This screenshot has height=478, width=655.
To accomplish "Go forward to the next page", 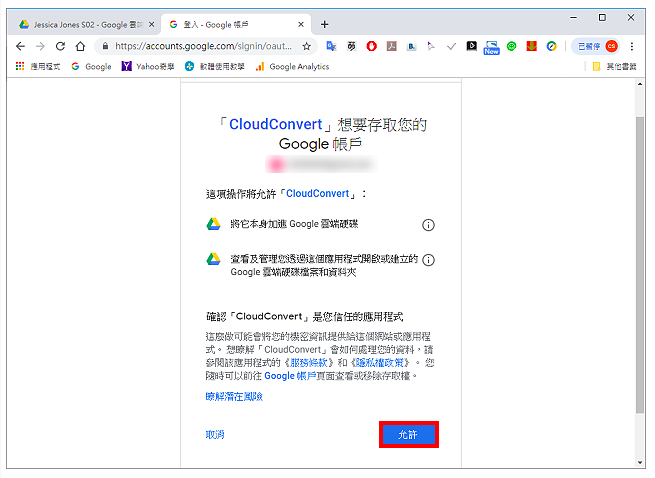I will pos(40,46).
